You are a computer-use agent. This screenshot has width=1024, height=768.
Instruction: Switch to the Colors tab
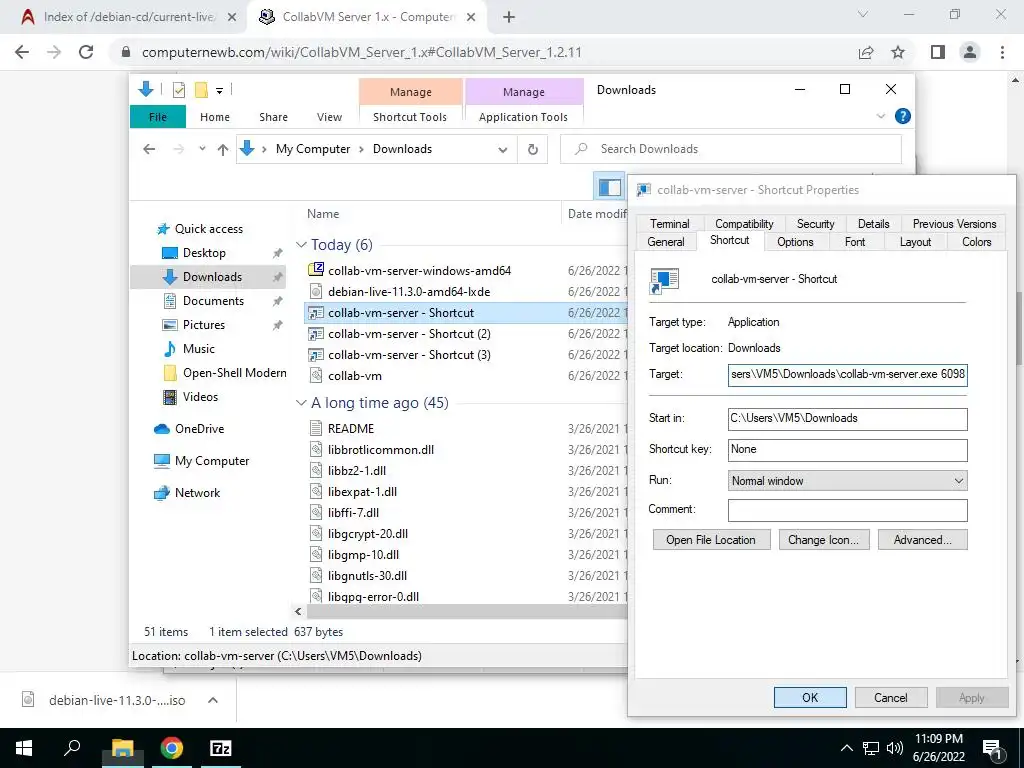(x=976, y=242)
